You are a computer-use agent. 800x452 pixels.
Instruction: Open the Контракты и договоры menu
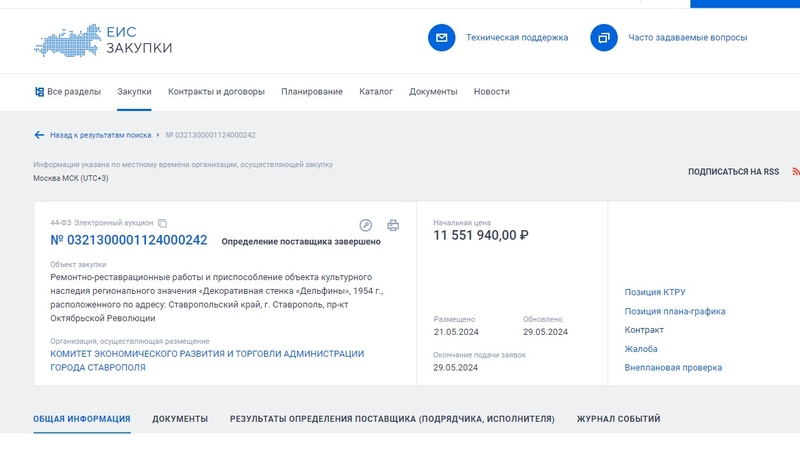coord(216,92)
